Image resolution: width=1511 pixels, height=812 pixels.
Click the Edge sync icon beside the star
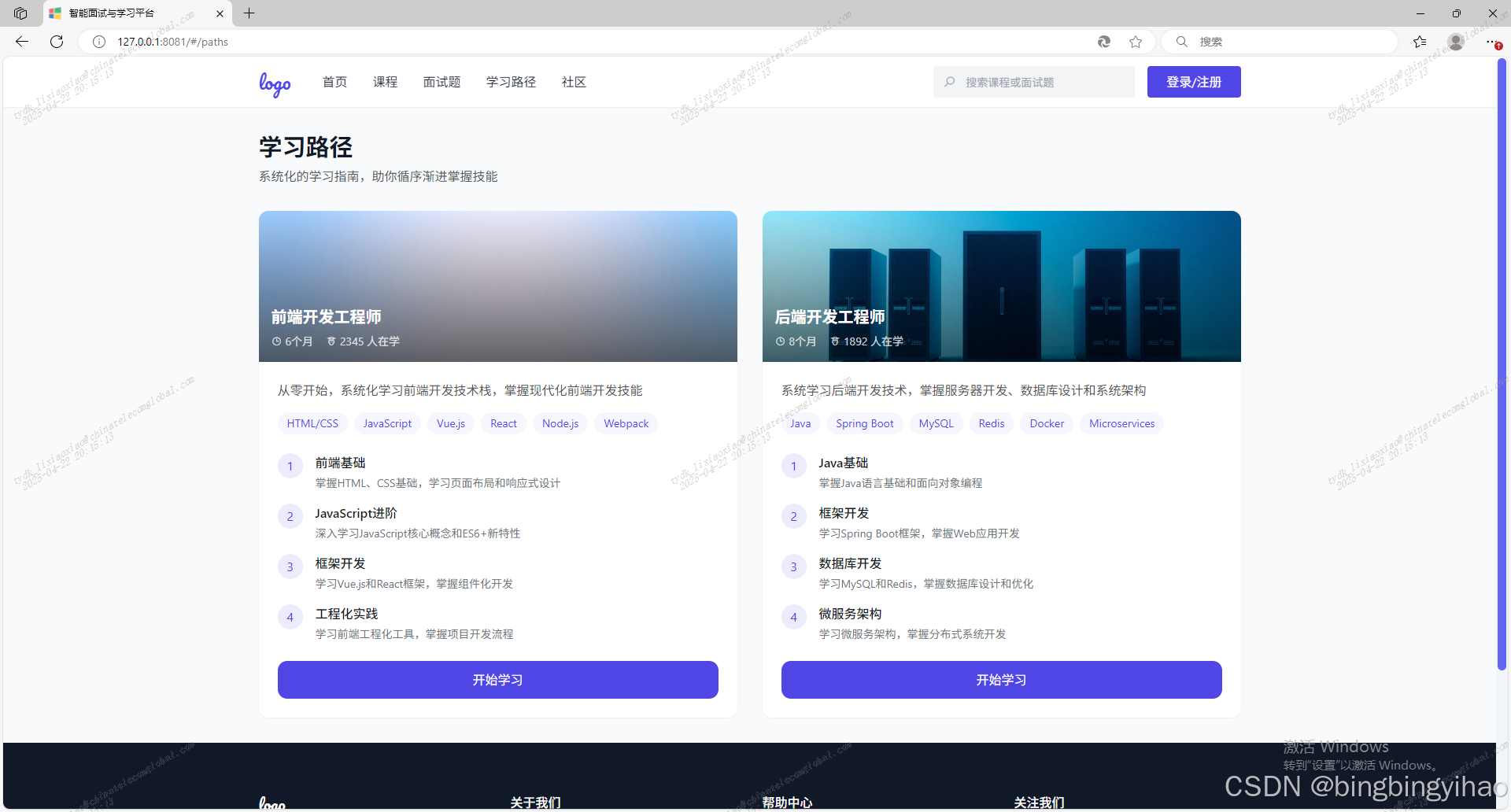(1104, 42)
